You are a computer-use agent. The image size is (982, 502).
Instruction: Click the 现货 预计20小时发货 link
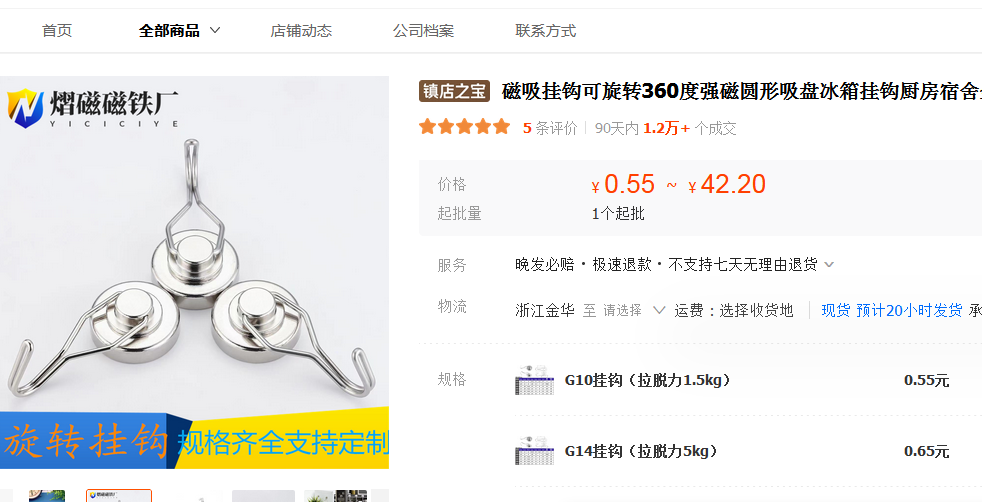pyautogui.click(x=892, y=310)
